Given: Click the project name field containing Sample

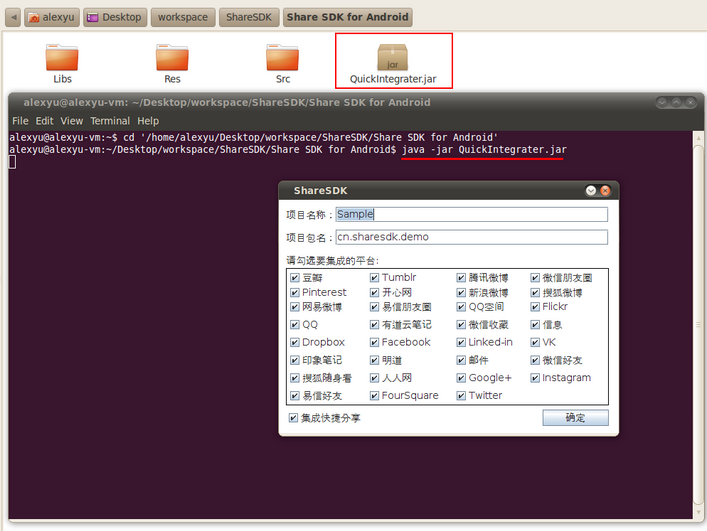Looking at the screenshot, I should (472, 214).
